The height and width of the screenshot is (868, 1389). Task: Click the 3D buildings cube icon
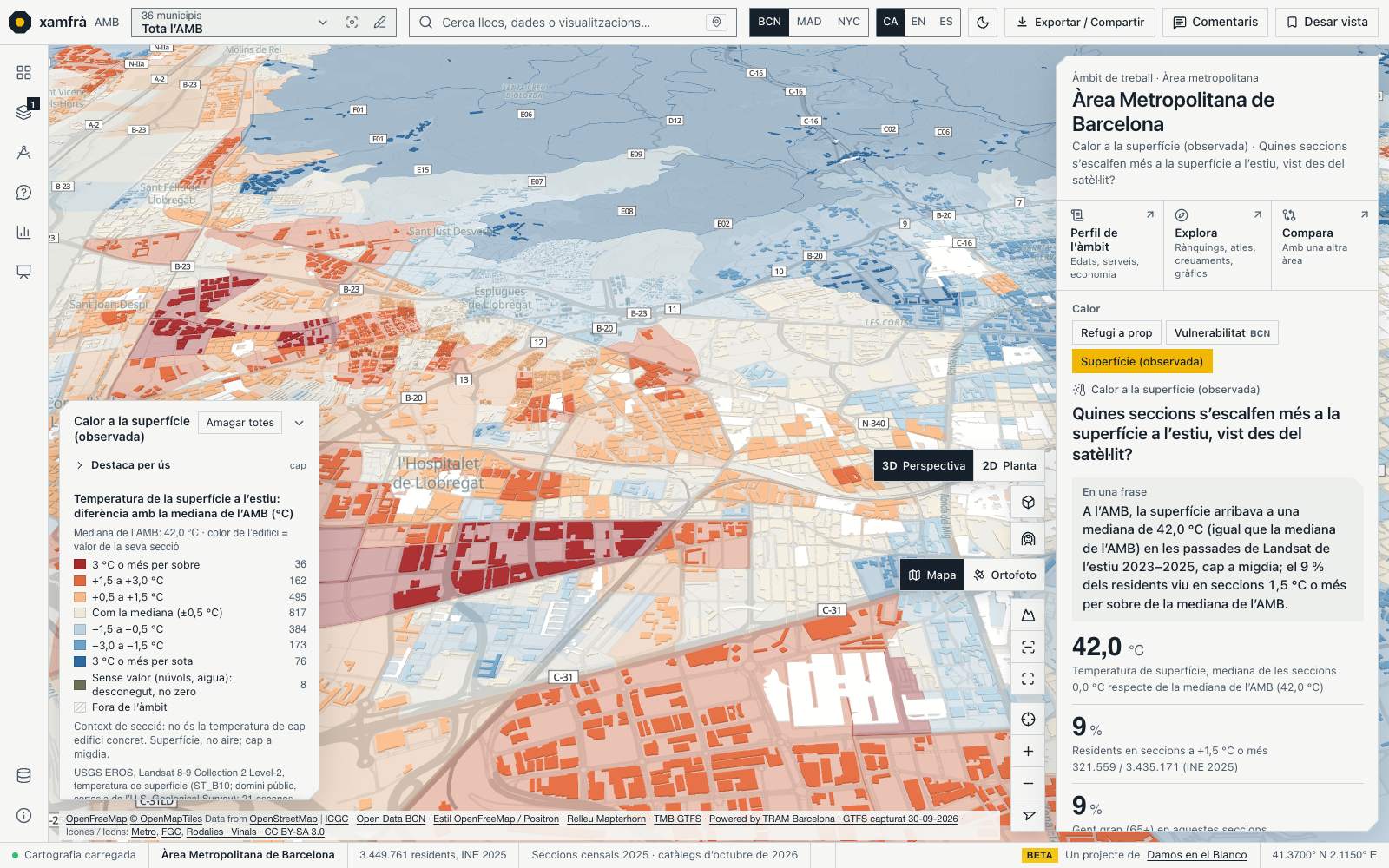[1028, 503]
